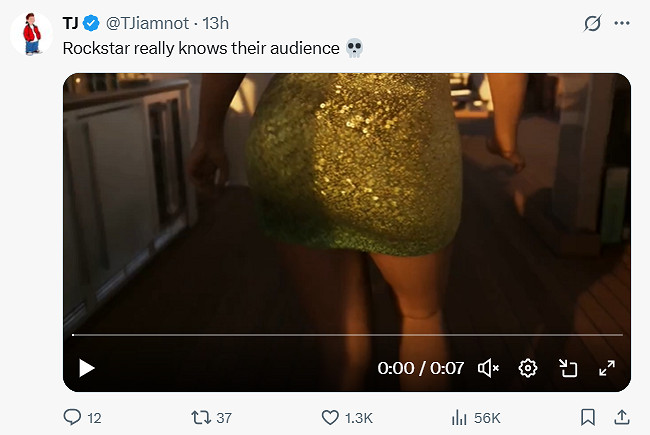
Task: Reply to the tweet with 12 replies
Action: pos(73,417)
